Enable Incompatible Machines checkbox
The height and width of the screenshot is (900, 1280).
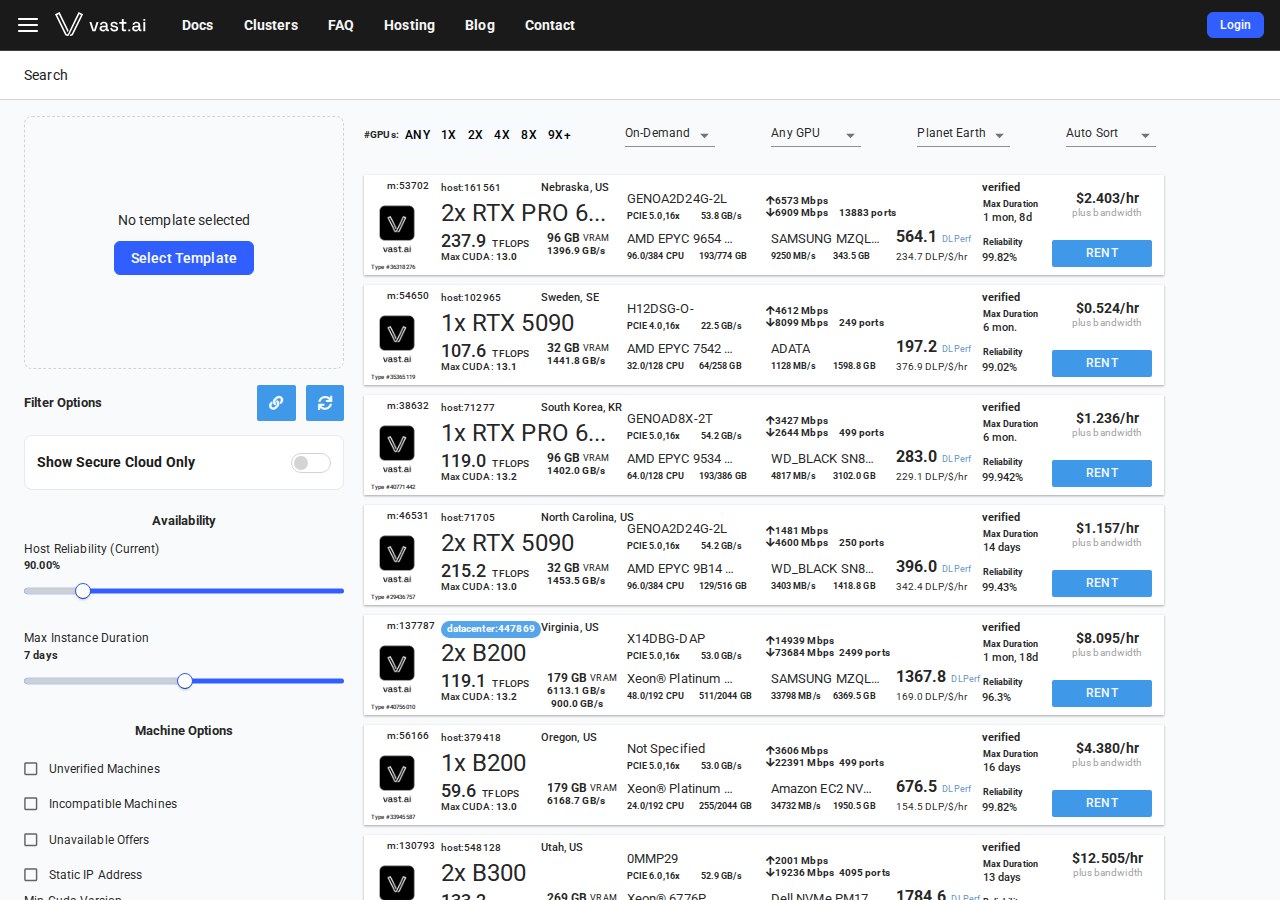tap(31, 804)
